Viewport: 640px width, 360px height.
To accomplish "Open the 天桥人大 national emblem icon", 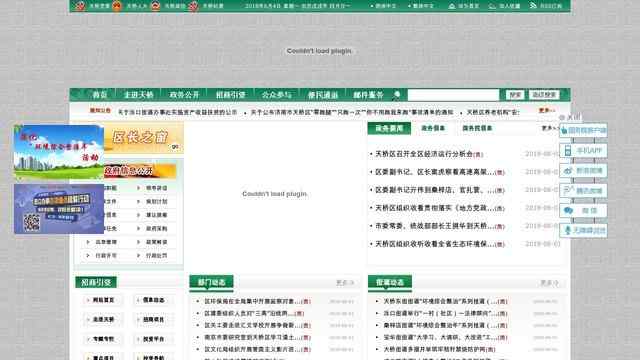I will tap(117, 6).
